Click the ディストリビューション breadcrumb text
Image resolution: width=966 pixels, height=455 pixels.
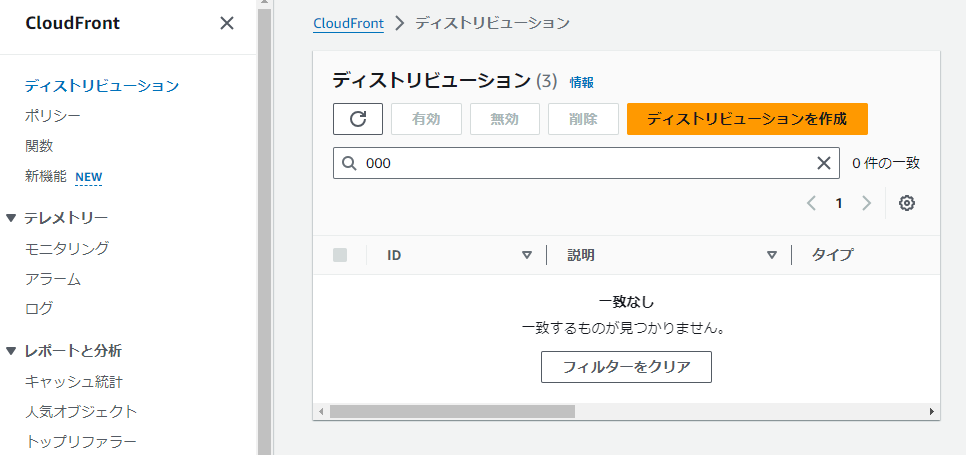(492, 23)
